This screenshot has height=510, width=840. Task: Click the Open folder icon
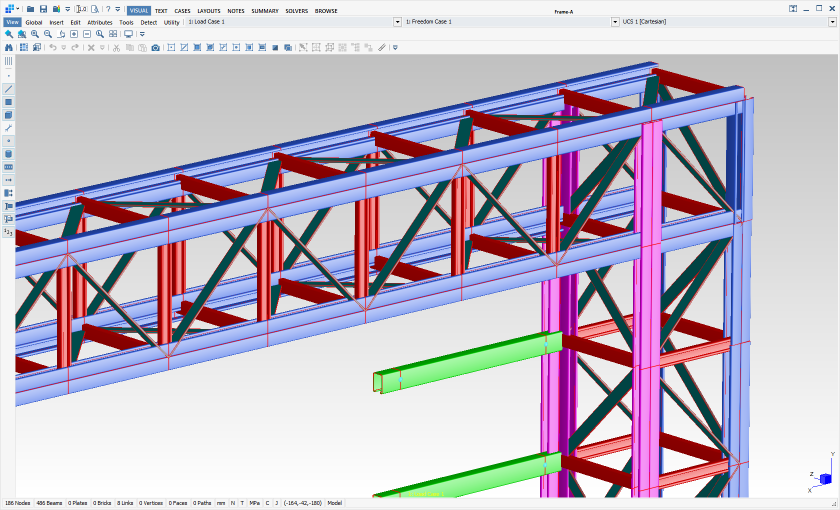click(31, 9)
